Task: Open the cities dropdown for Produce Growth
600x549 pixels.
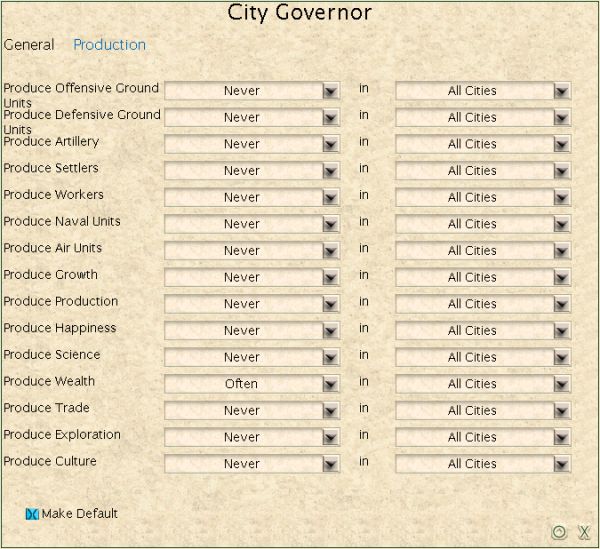Action: point(482,278)
